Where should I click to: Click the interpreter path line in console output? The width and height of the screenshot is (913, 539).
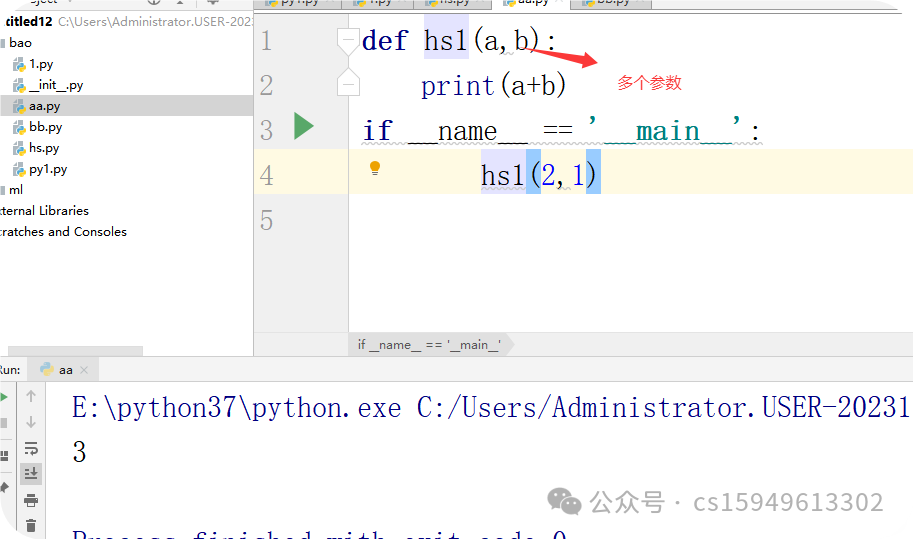point(490,407)
